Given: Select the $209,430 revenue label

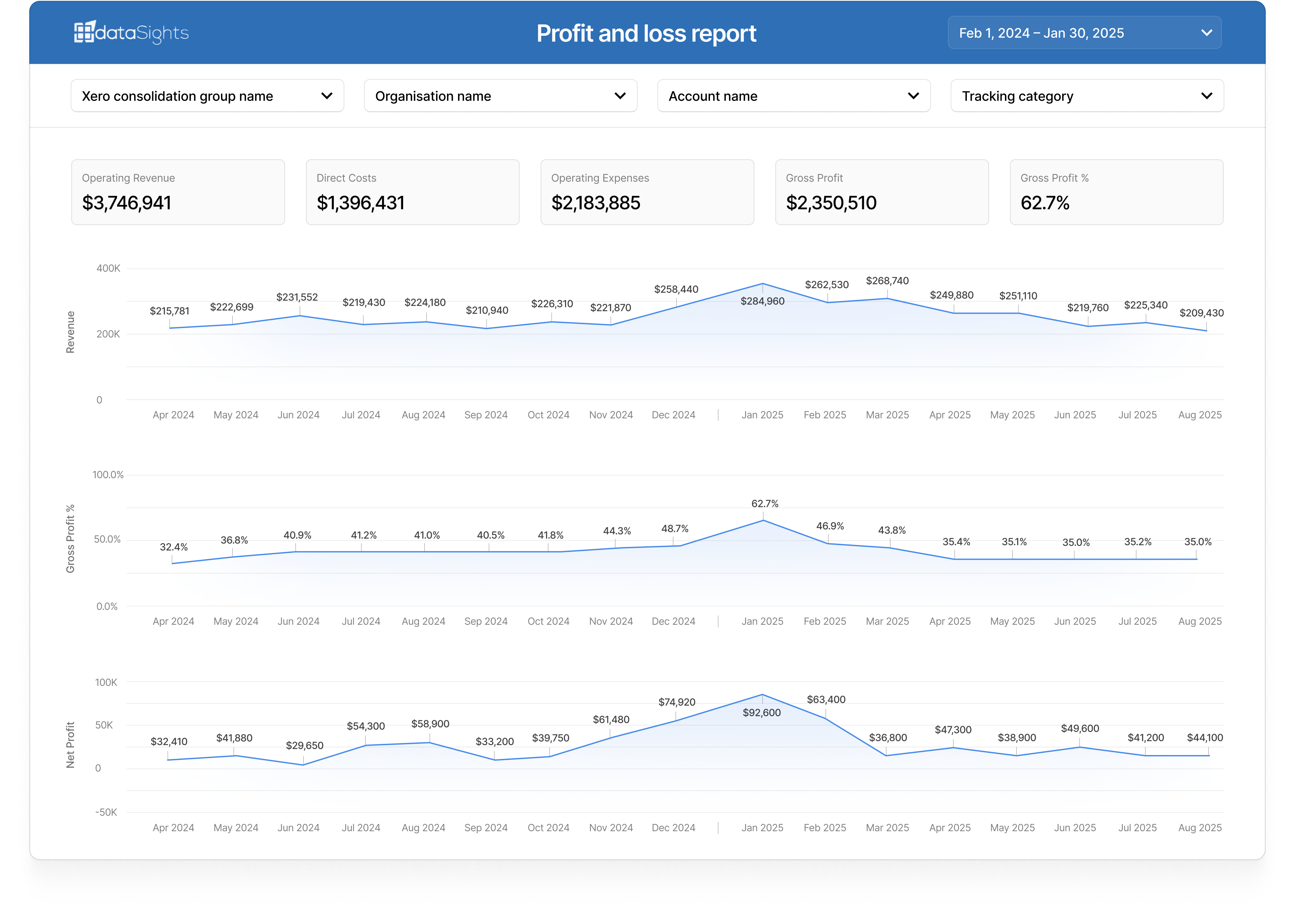Looking at the screenshot, I should [1201, 312].
